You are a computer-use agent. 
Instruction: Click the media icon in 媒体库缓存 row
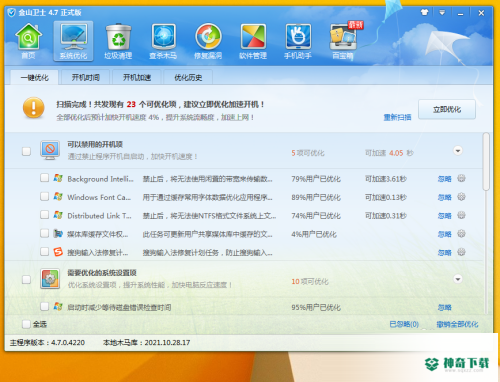coord(58,233)
